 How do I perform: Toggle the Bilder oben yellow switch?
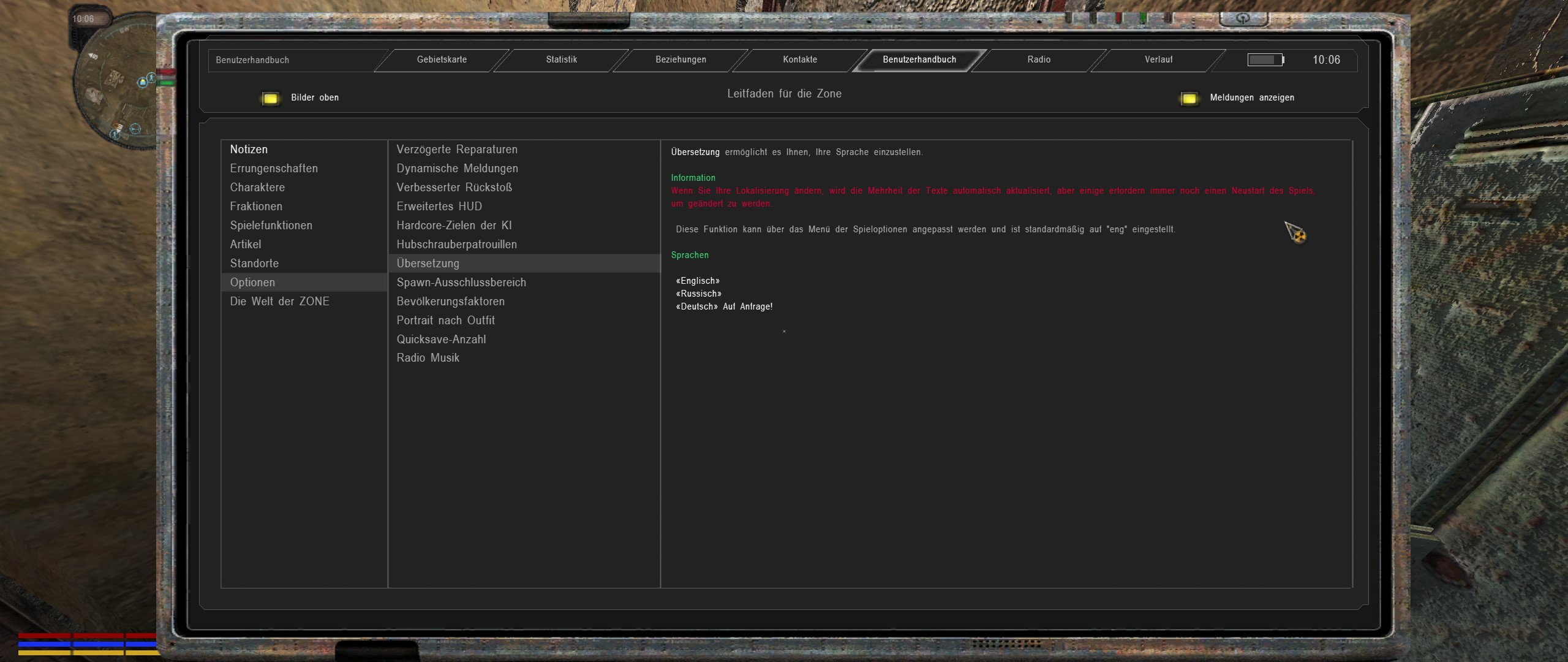270,98
